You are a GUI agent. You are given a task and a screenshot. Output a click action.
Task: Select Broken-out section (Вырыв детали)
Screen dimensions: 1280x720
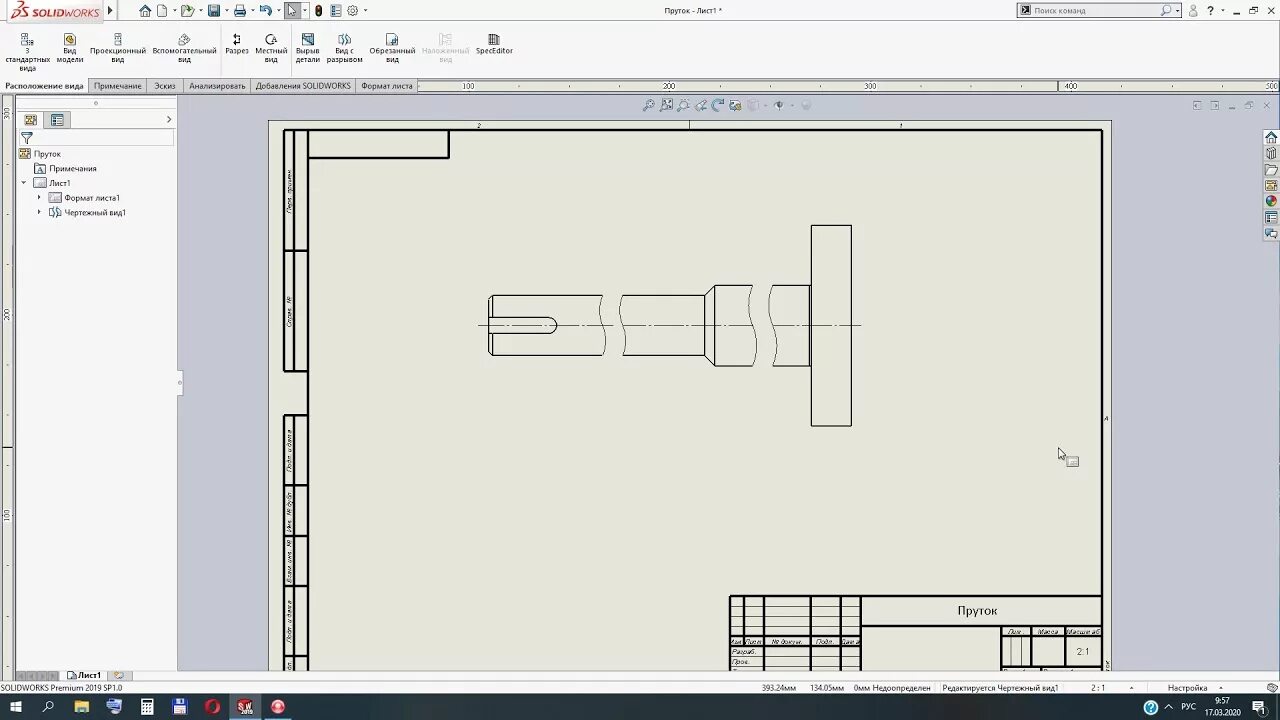pyautogui.click(x=308, y=48)
